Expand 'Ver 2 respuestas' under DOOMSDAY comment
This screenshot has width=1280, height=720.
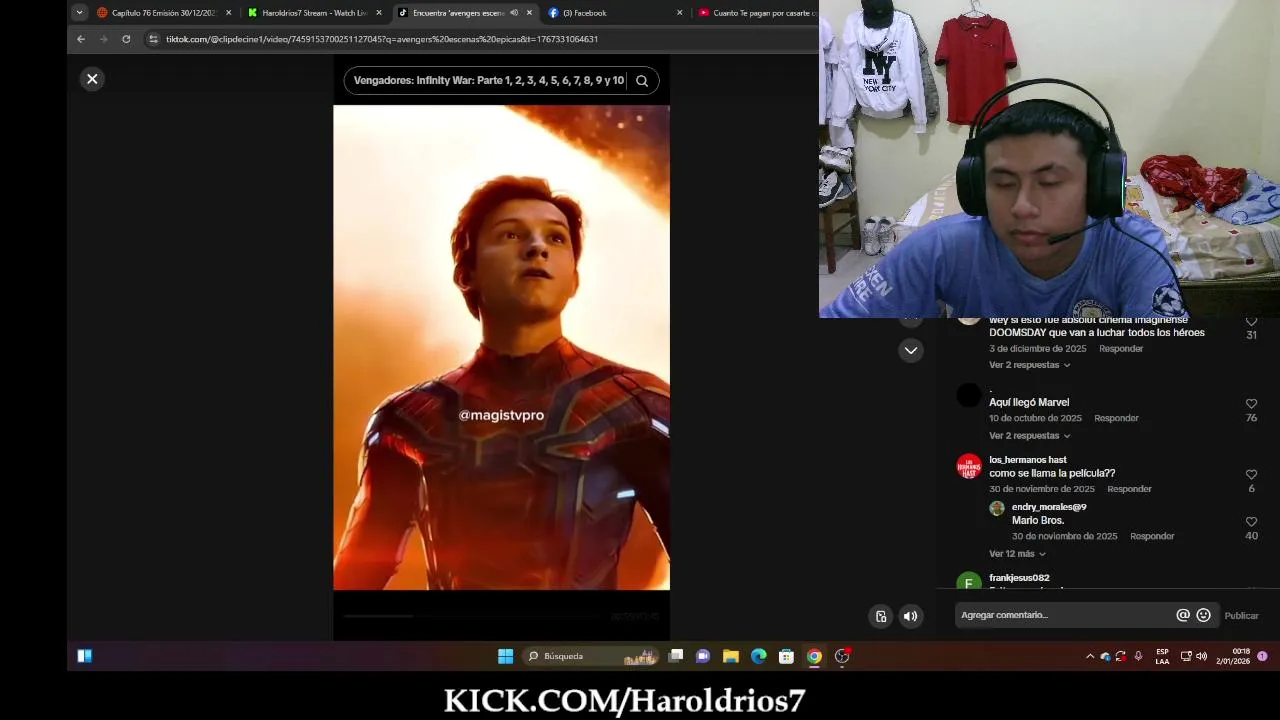click(x=1029, y=365)
